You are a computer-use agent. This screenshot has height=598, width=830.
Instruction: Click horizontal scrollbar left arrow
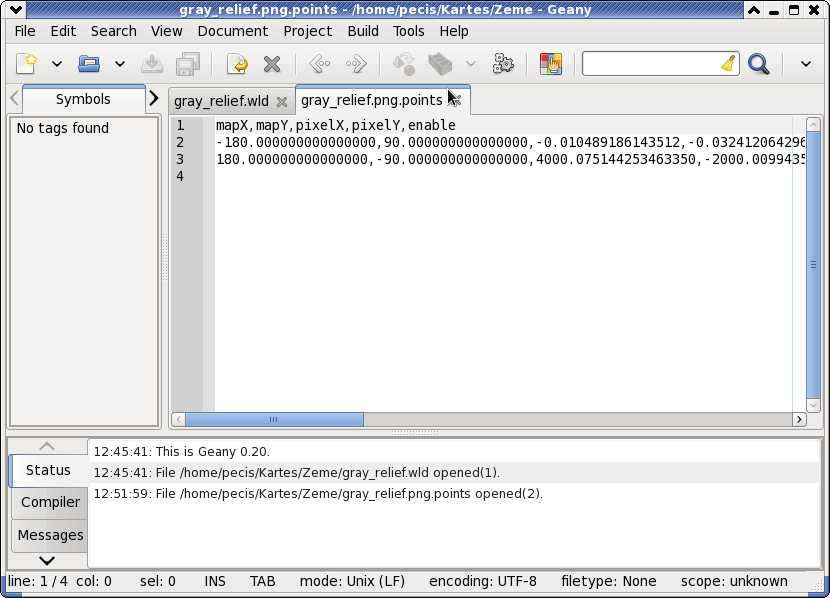point(178,420)
